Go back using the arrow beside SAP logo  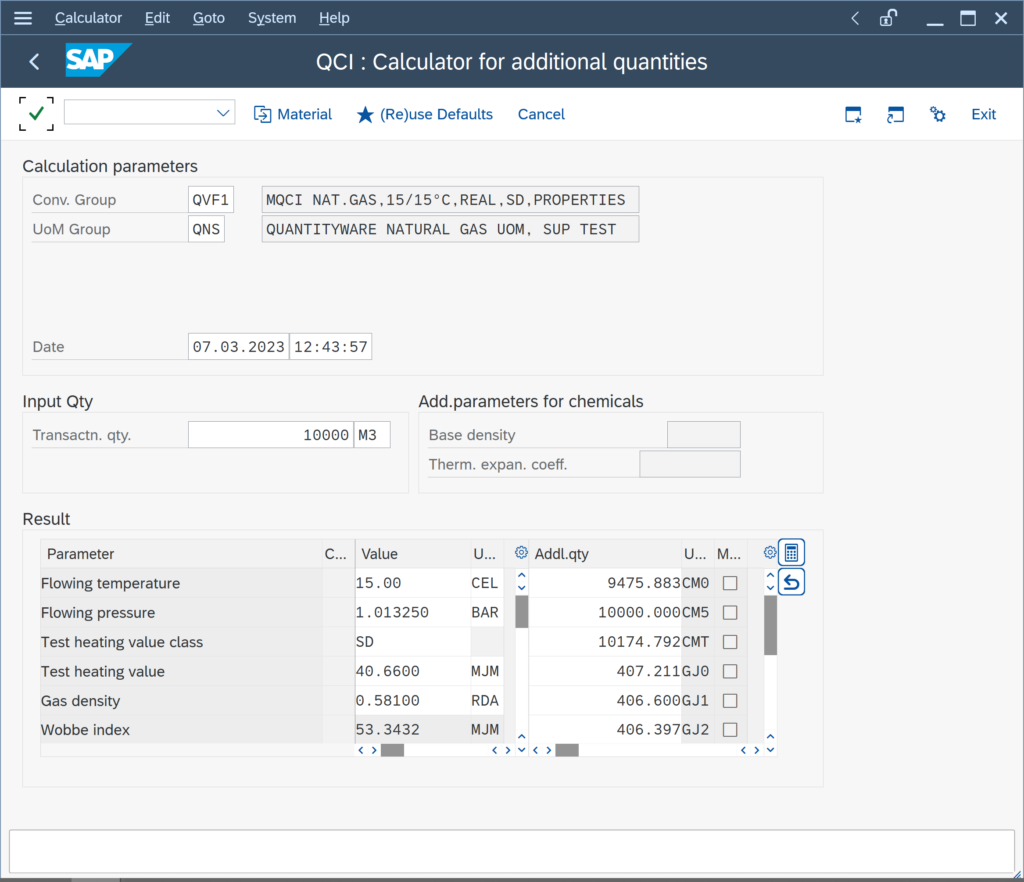(x=35, y=62)
